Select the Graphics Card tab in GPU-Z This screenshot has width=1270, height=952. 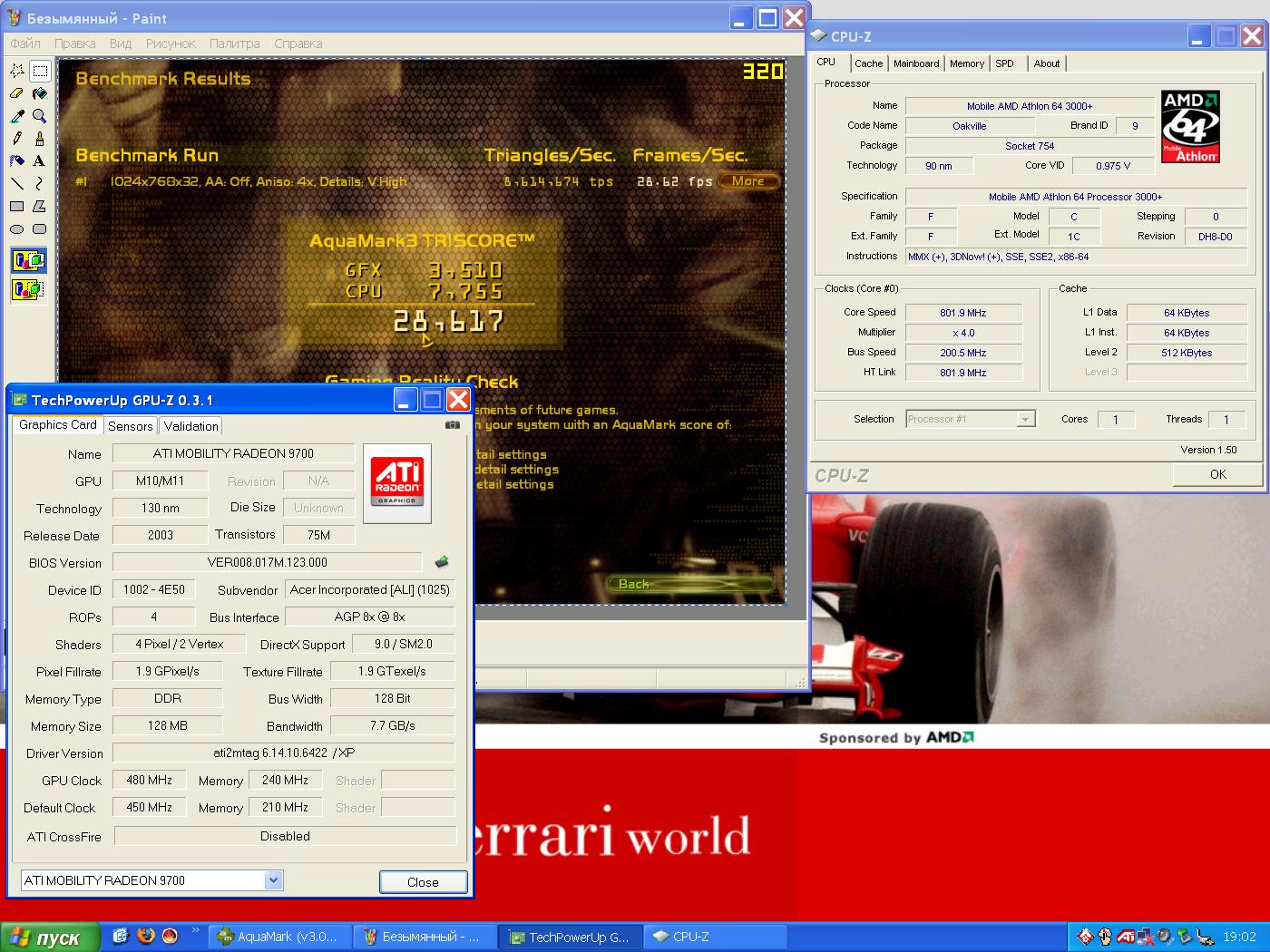57,425
